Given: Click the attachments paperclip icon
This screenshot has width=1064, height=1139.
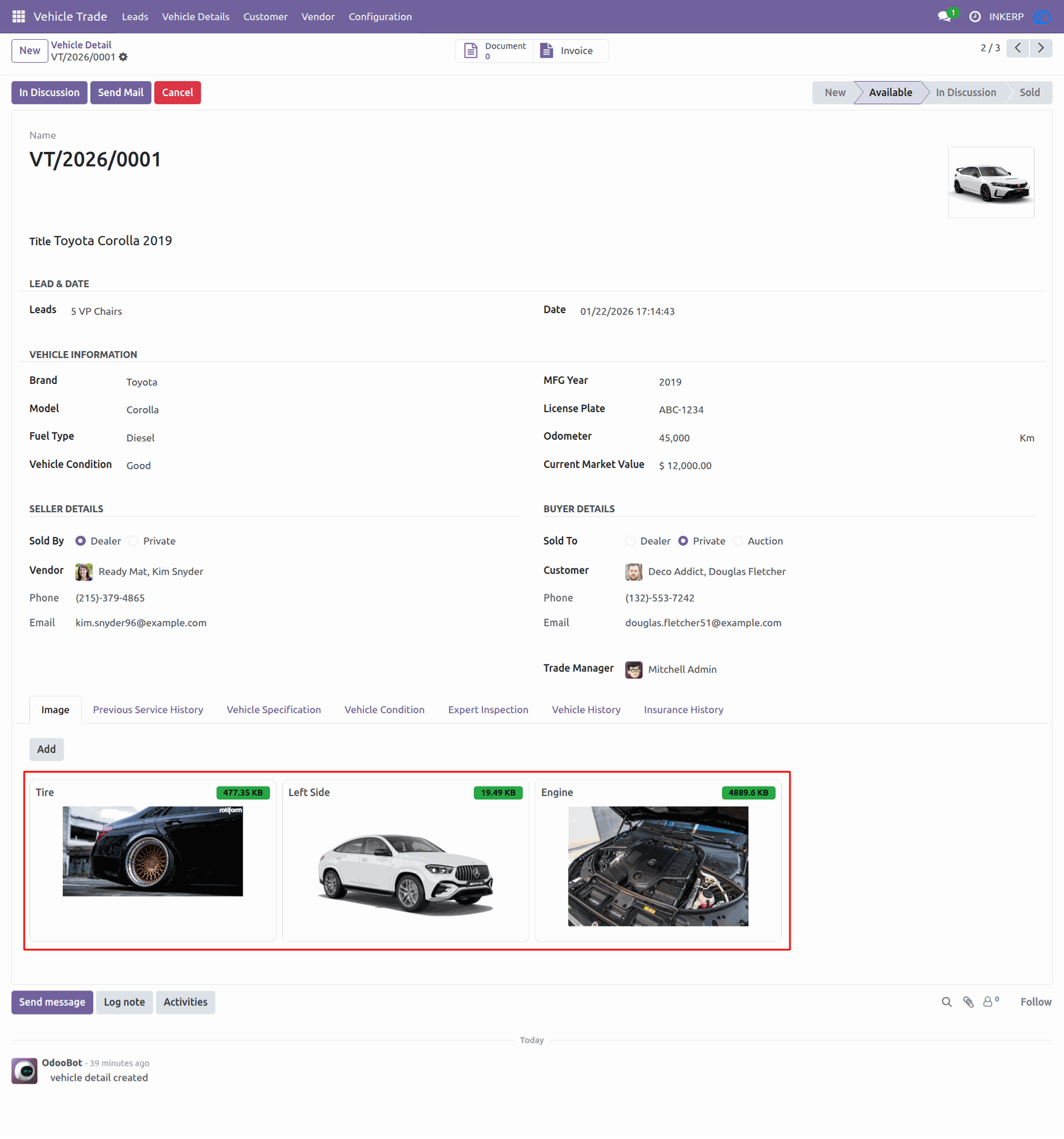Looking at the screenshot, I should [968, 1002].
